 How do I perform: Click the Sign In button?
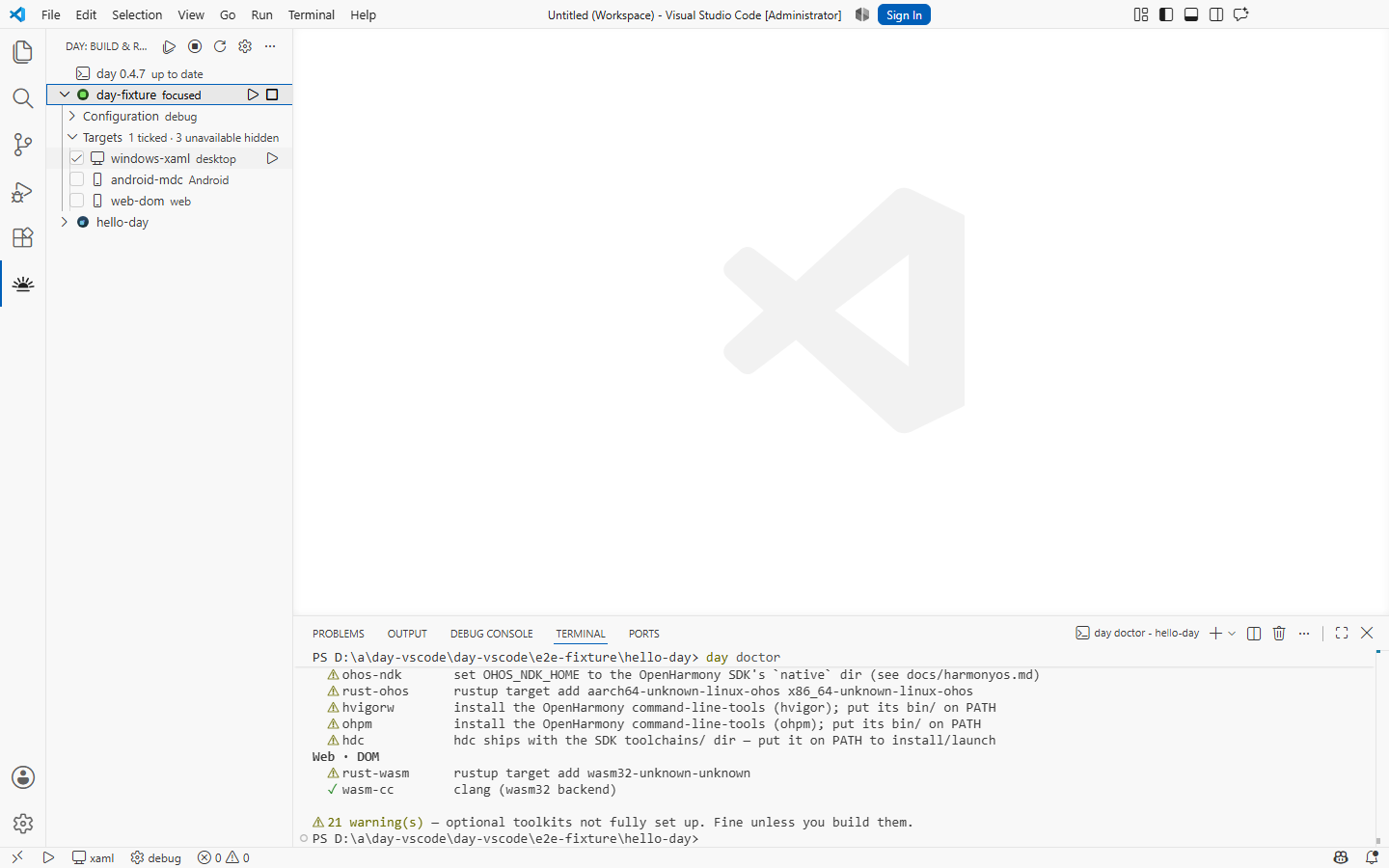point(904,14)
